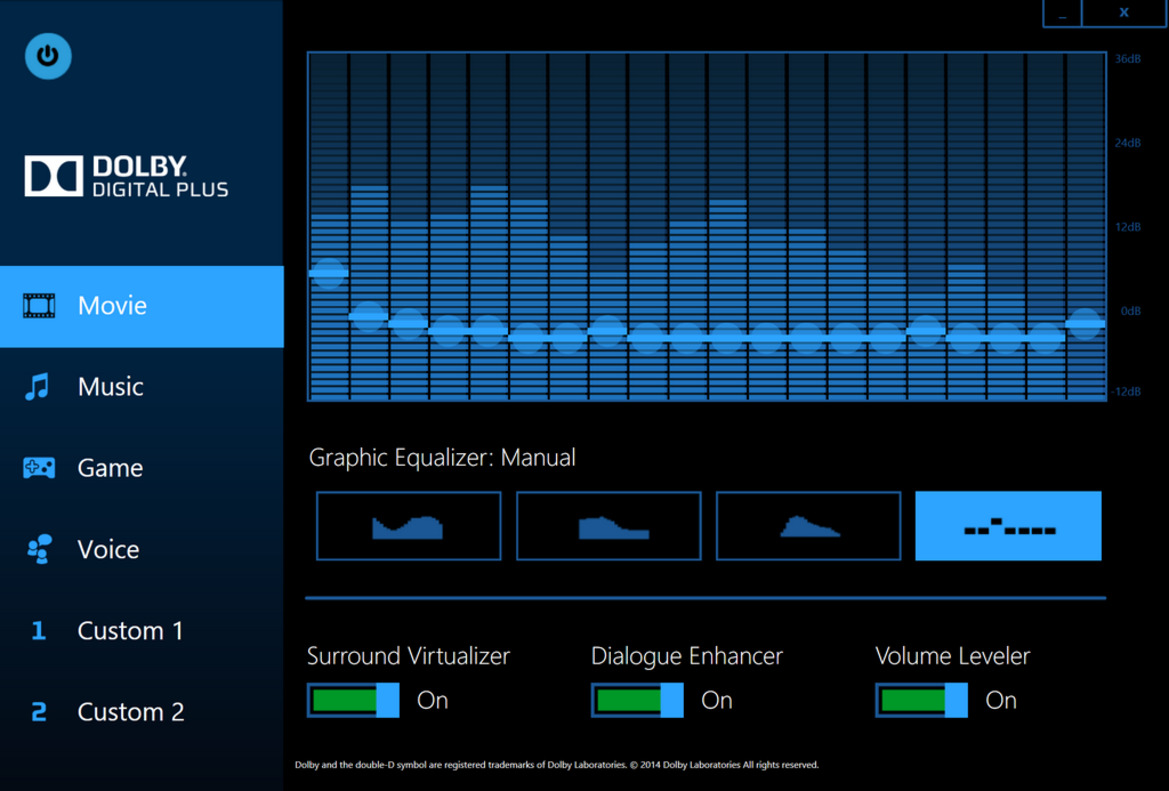Image resolution: width=1169 pixels, height=791 pixels.
Task: Click the last equalizer band slider handle
Action: [x=1085, y=323]
